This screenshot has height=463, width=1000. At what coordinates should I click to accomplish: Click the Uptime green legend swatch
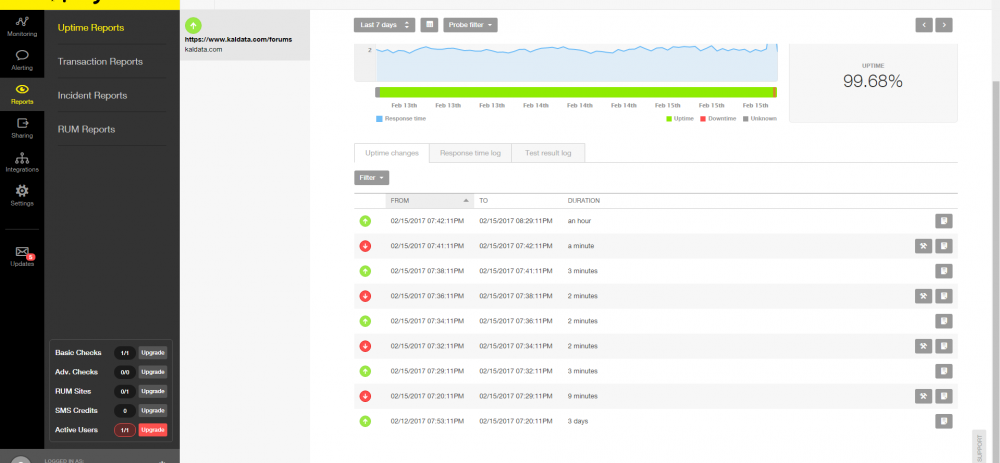pos(668,119)
